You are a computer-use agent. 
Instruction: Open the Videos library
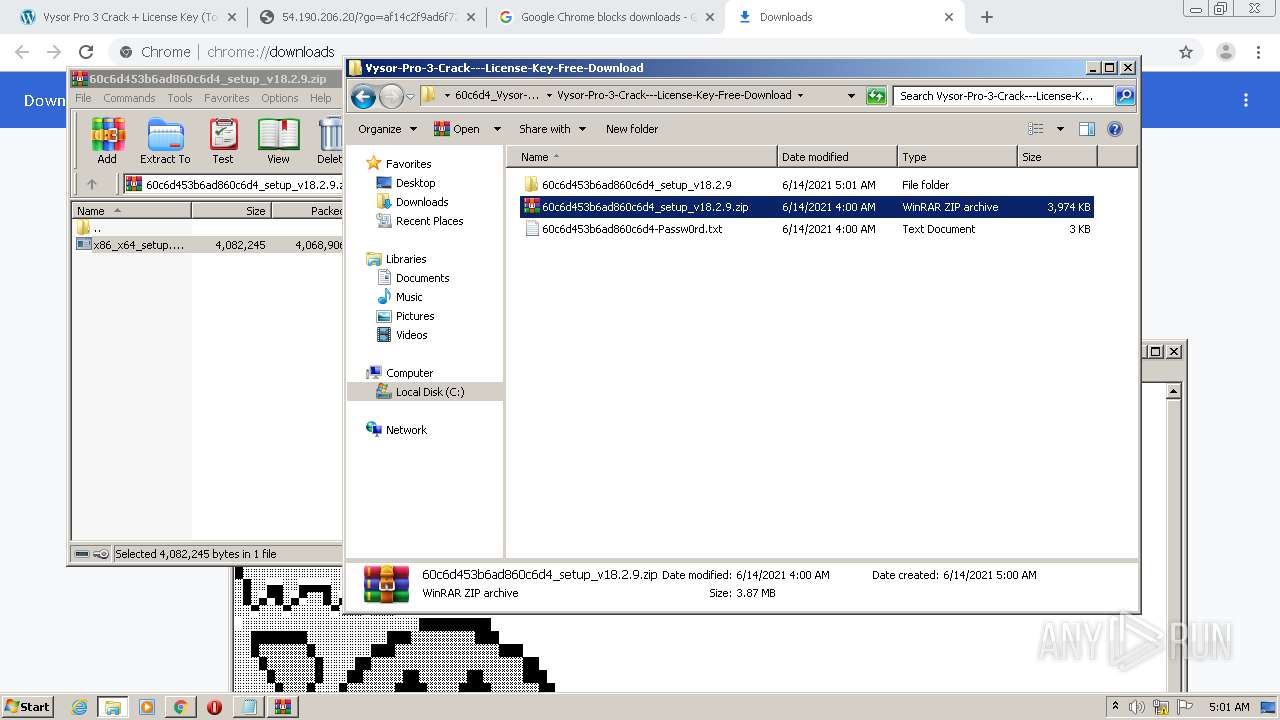tap(411, 335)
